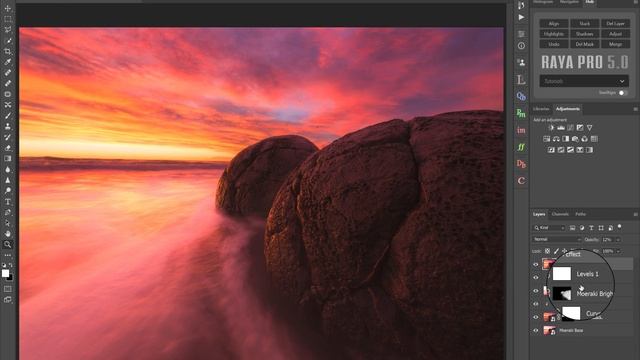This screenshot has height=360, width=640.
Task: Select the Eyedropper tool
Action: [8, 62]
